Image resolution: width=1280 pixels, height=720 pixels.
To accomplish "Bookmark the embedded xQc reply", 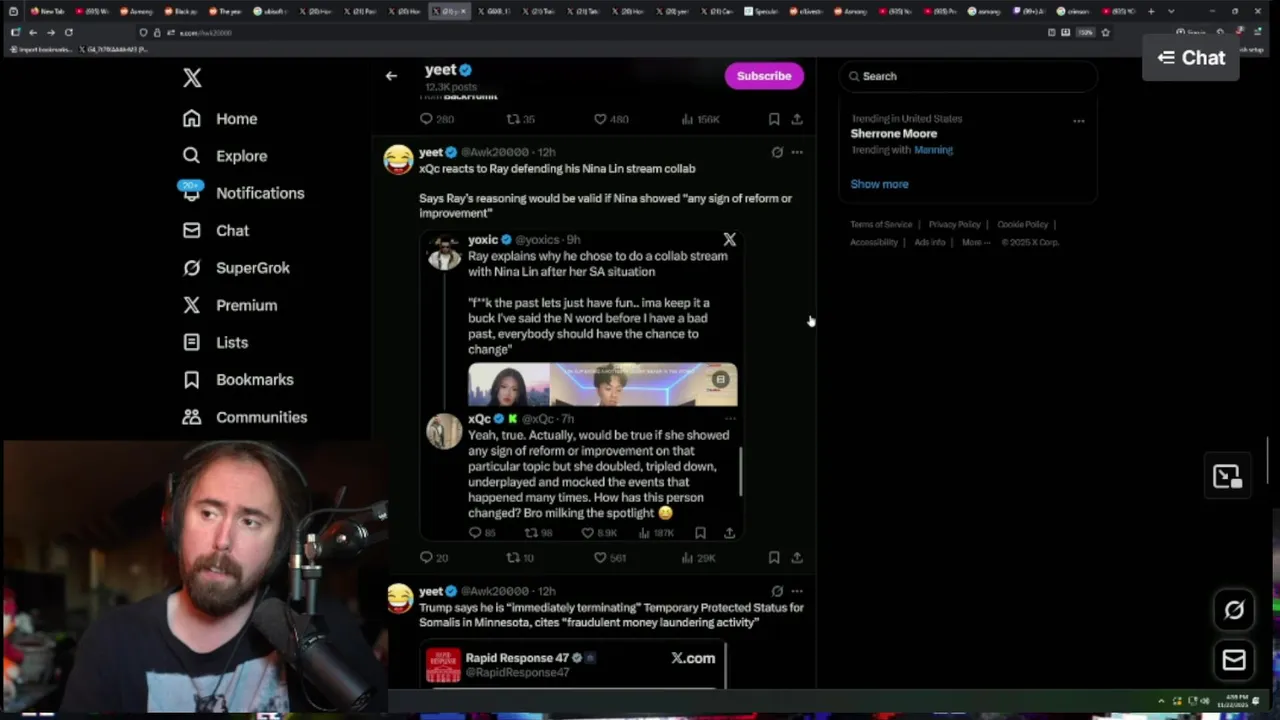I will [700, 533].
